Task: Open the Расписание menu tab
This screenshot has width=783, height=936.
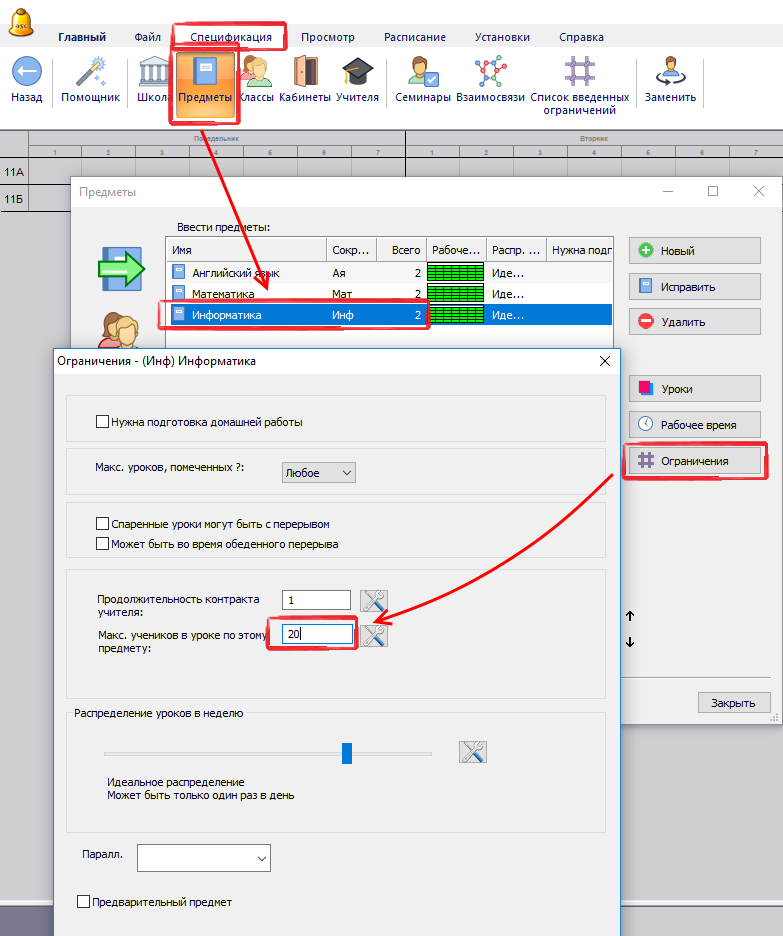Action: point(415,37)
